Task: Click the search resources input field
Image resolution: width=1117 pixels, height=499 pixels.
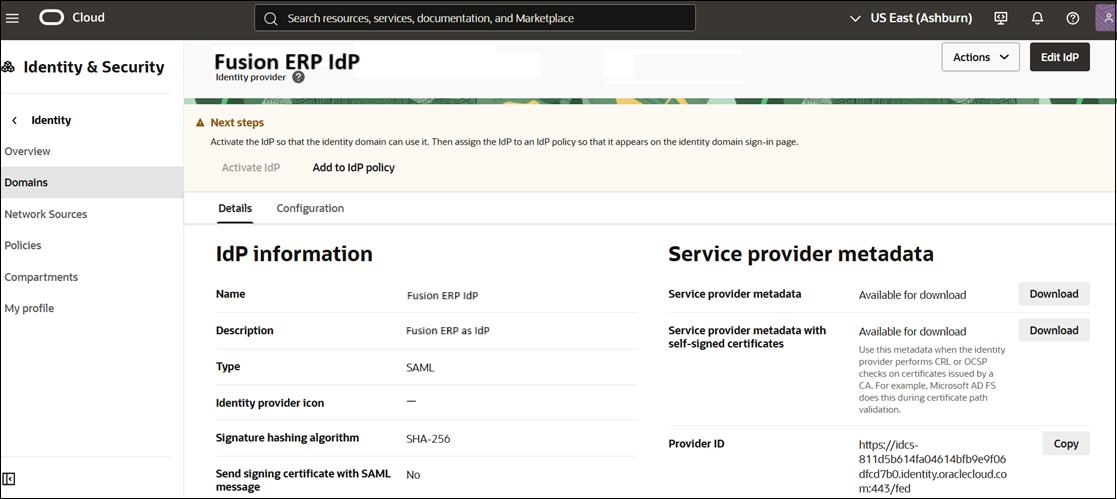Action: coord(475,19)
